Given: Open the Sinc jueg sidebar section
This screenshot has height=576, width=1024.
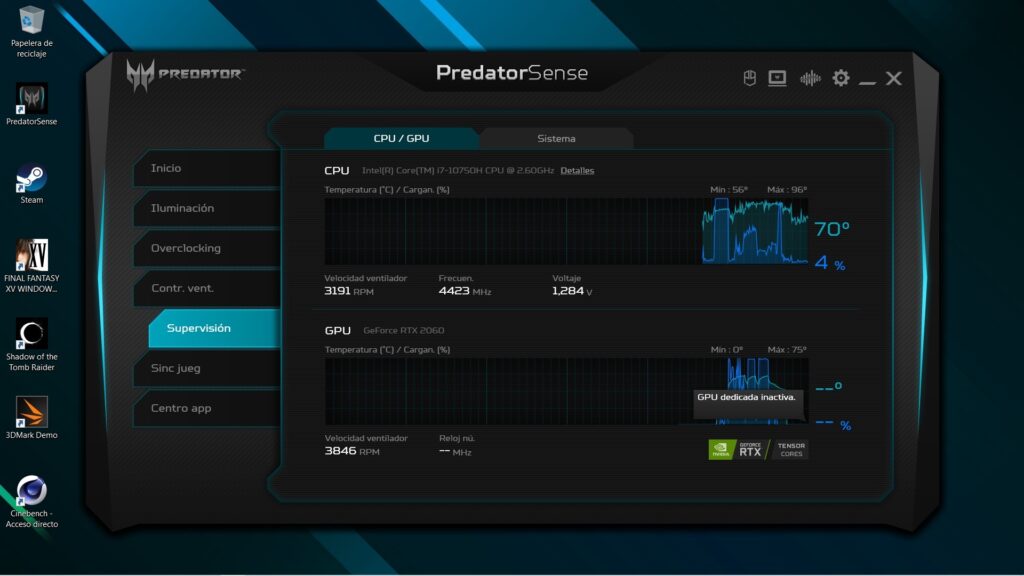Looking at the screenshot, I should click(x=207, y=368).
